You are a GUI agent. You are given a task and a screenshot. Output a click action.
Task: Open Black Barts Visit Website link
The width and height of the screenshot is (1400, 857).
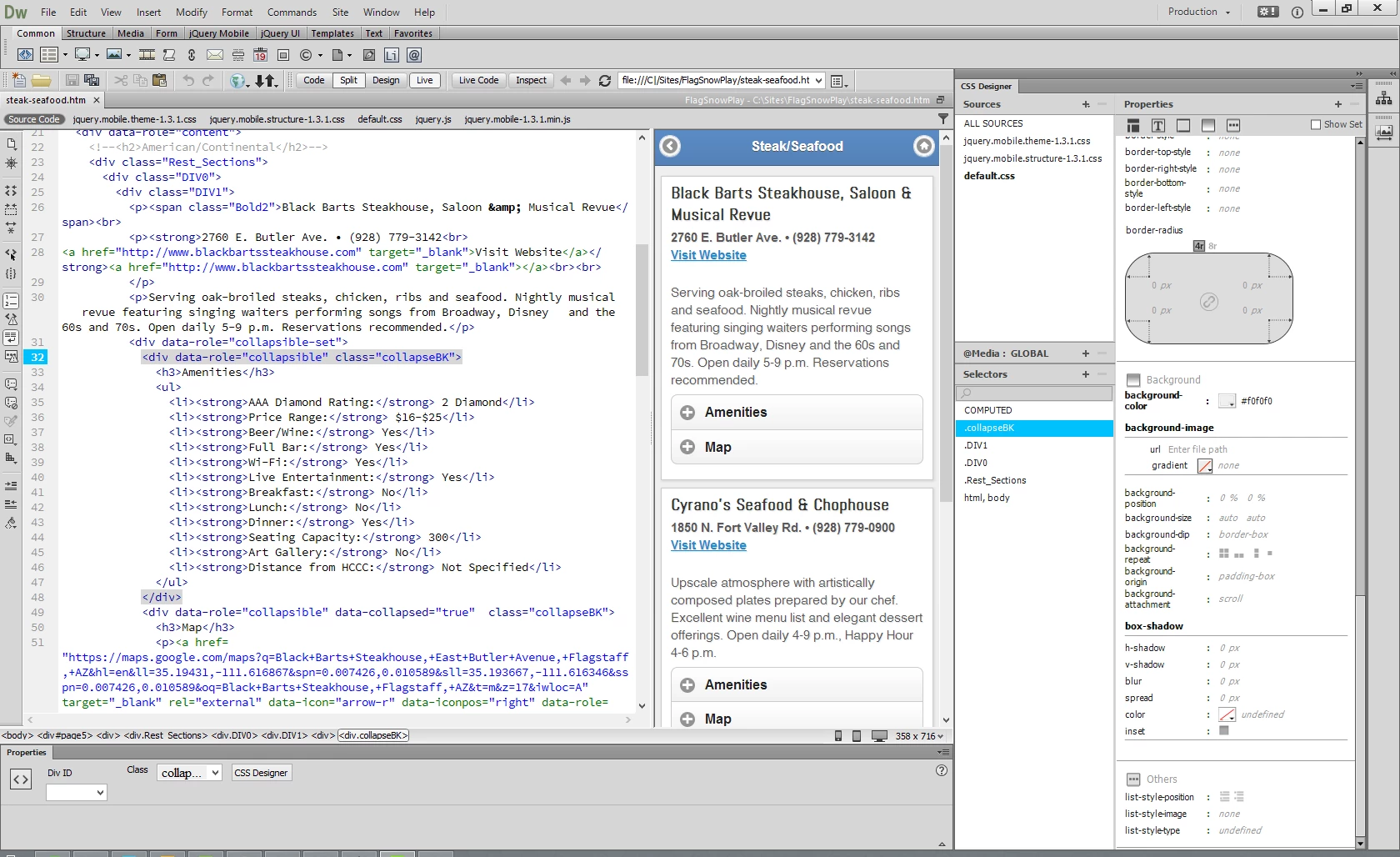[x=708, y=255]
